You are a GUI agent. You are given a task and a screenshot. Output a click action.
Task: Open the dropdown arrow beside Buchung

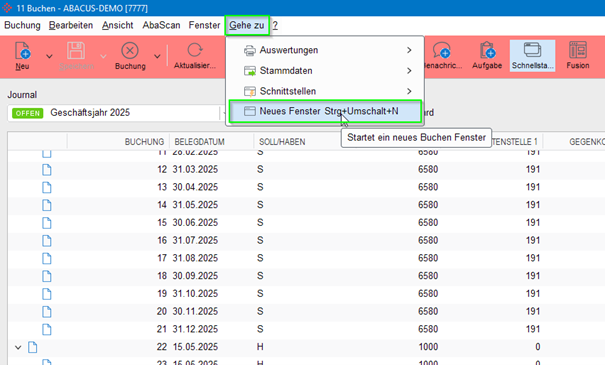pyautogui.click(x=157, y=56)
